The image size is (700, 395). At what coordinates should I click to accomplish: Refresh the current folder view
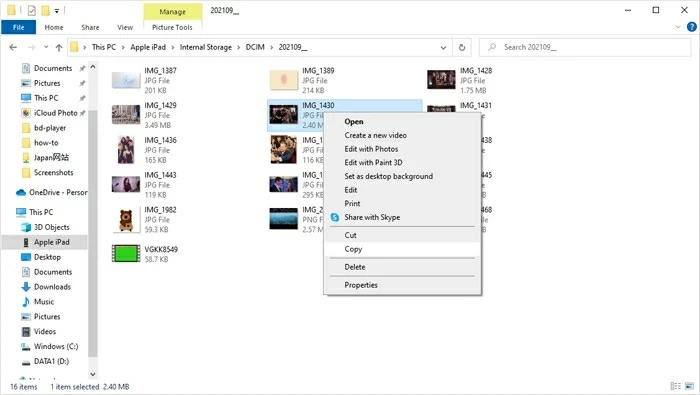tap(462, 47)
